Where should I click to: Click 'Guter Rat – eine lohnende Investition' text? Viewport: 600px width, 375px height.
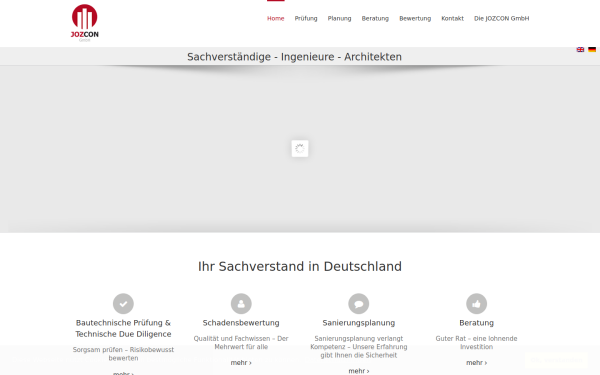(x=476, y=343)
